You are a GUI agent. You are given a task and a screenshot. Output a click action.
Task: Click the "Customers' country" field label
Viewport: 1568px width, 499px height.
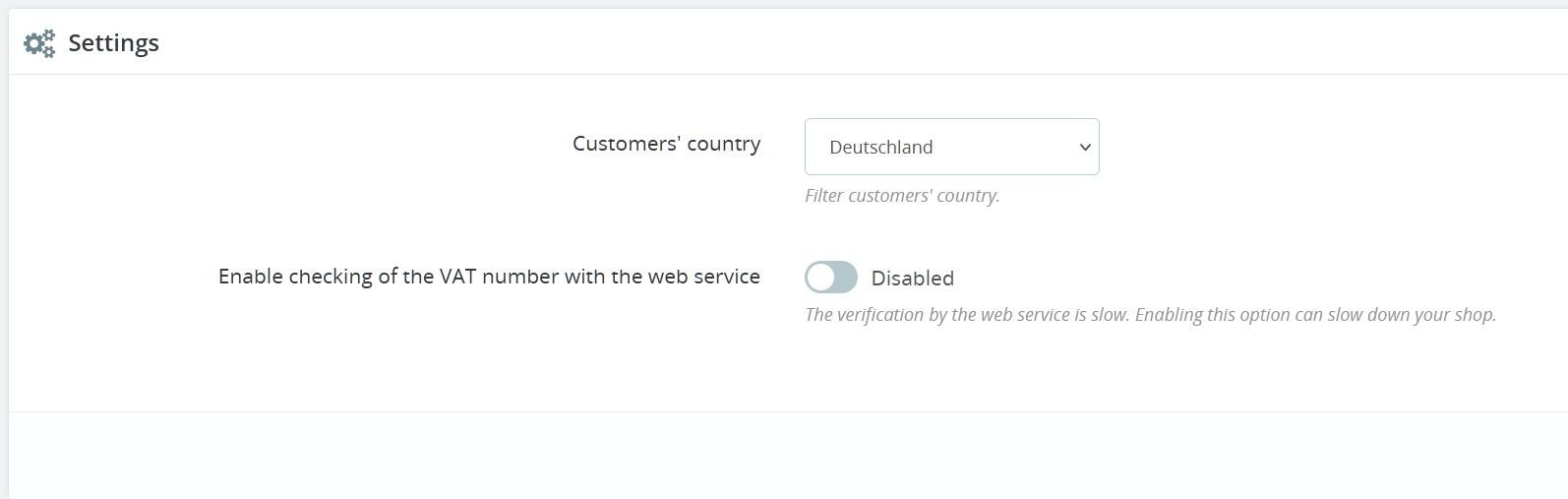666,144
